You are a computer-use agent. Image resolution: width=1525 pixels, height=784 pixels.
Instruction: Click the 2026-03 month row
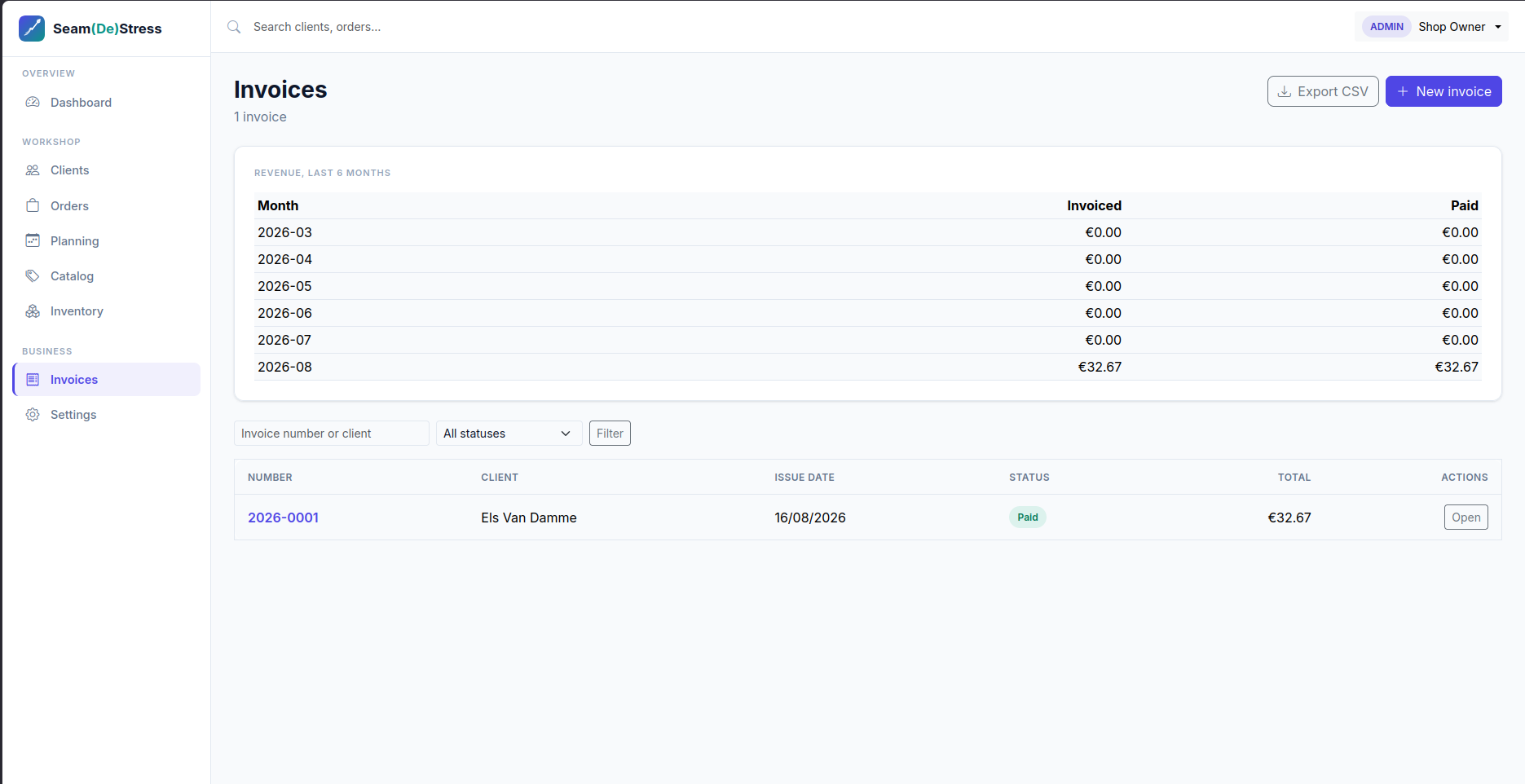pos(867,232)
